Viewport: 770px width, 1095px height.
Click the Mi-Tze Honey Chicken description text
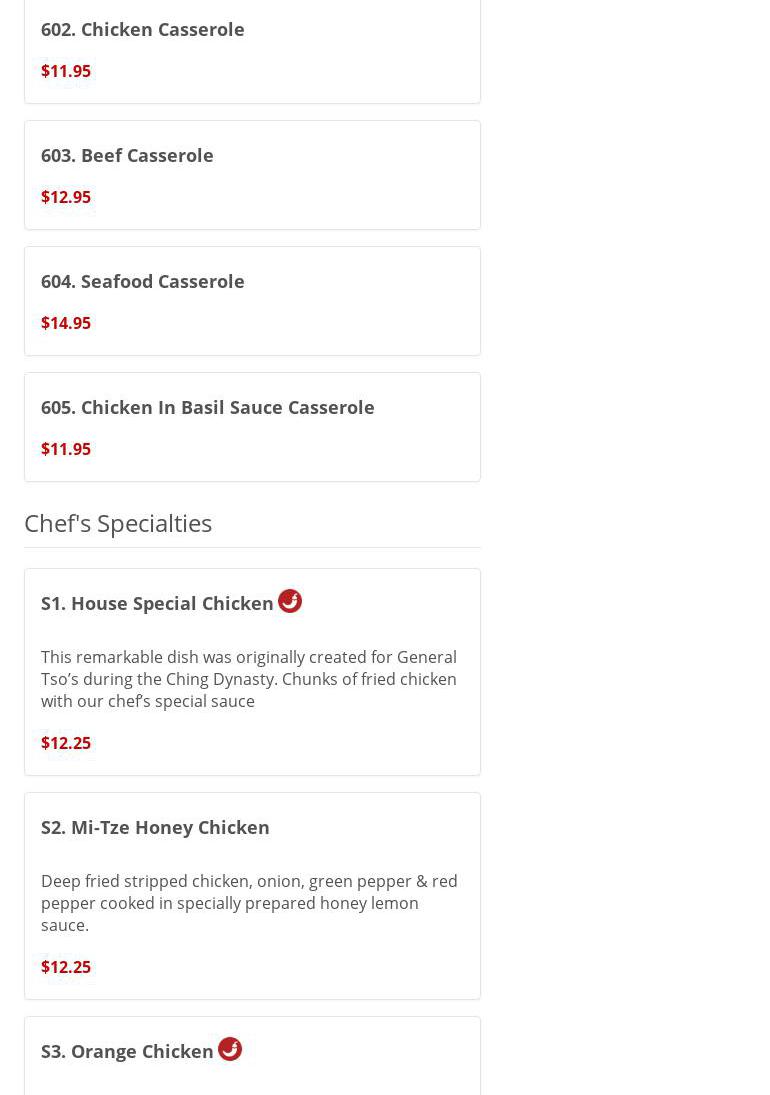249,903
